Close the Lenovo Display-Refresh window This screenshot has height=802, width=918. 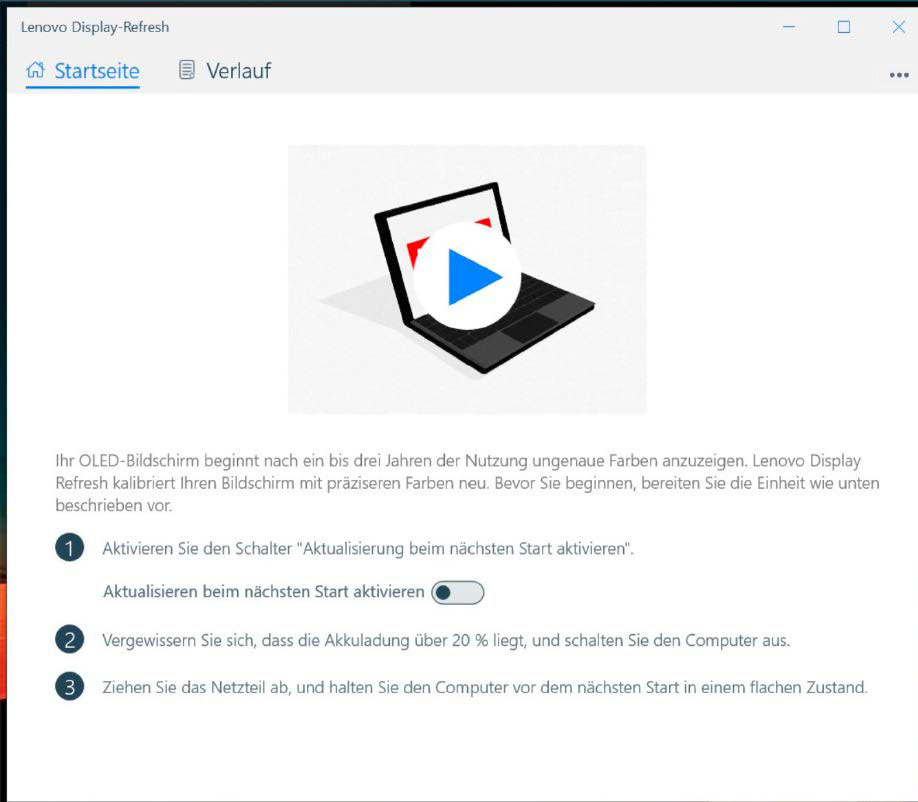[899, 27]
